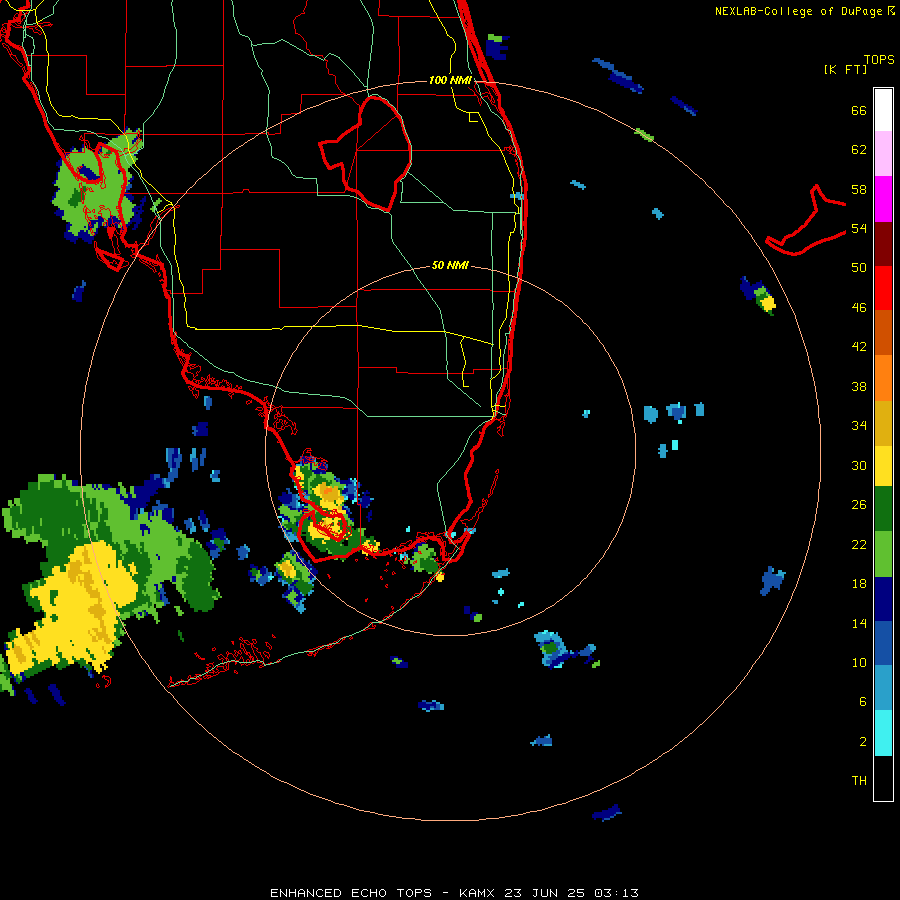
Task: Click the 42 legend value
Action: [859, 347]
